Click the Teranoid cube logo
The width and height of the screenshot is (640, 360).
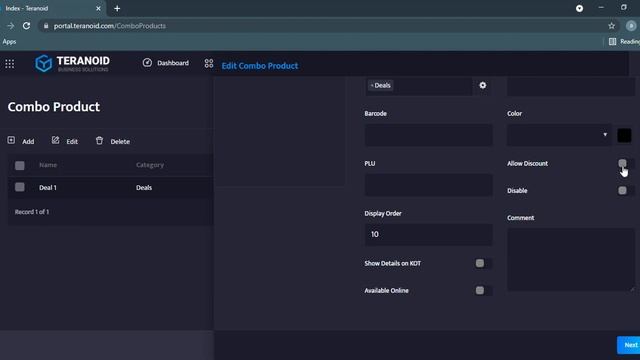(43, 63)
